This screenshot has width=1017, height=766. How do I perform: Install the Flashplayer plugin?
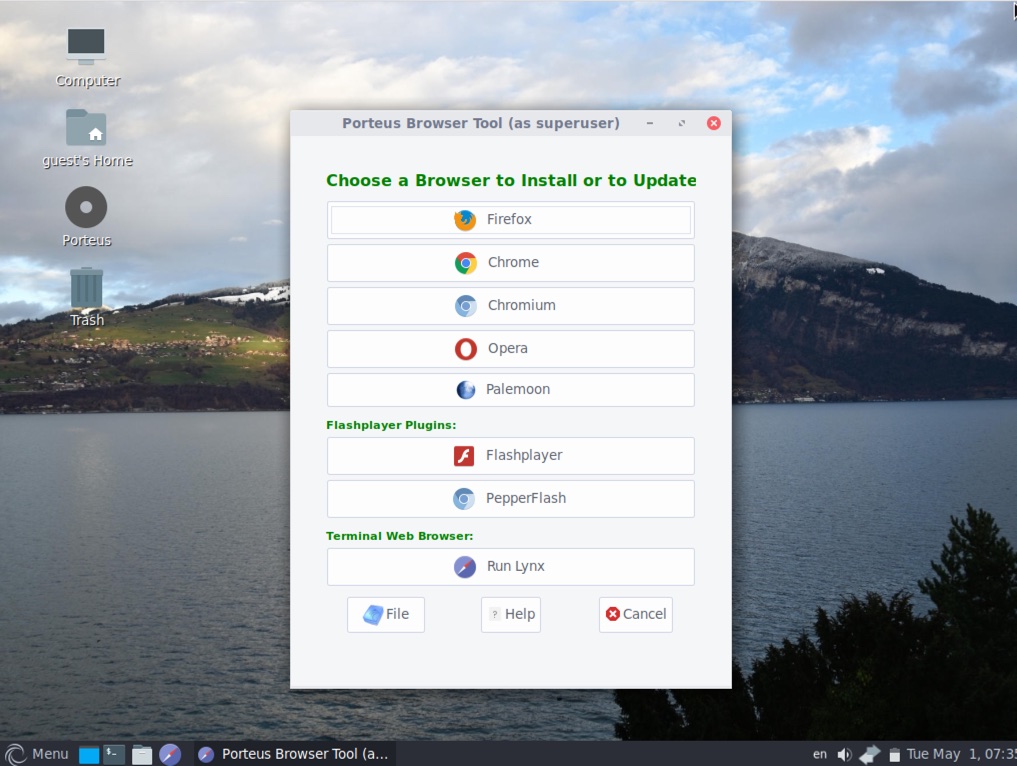click(x=510, y=455)
